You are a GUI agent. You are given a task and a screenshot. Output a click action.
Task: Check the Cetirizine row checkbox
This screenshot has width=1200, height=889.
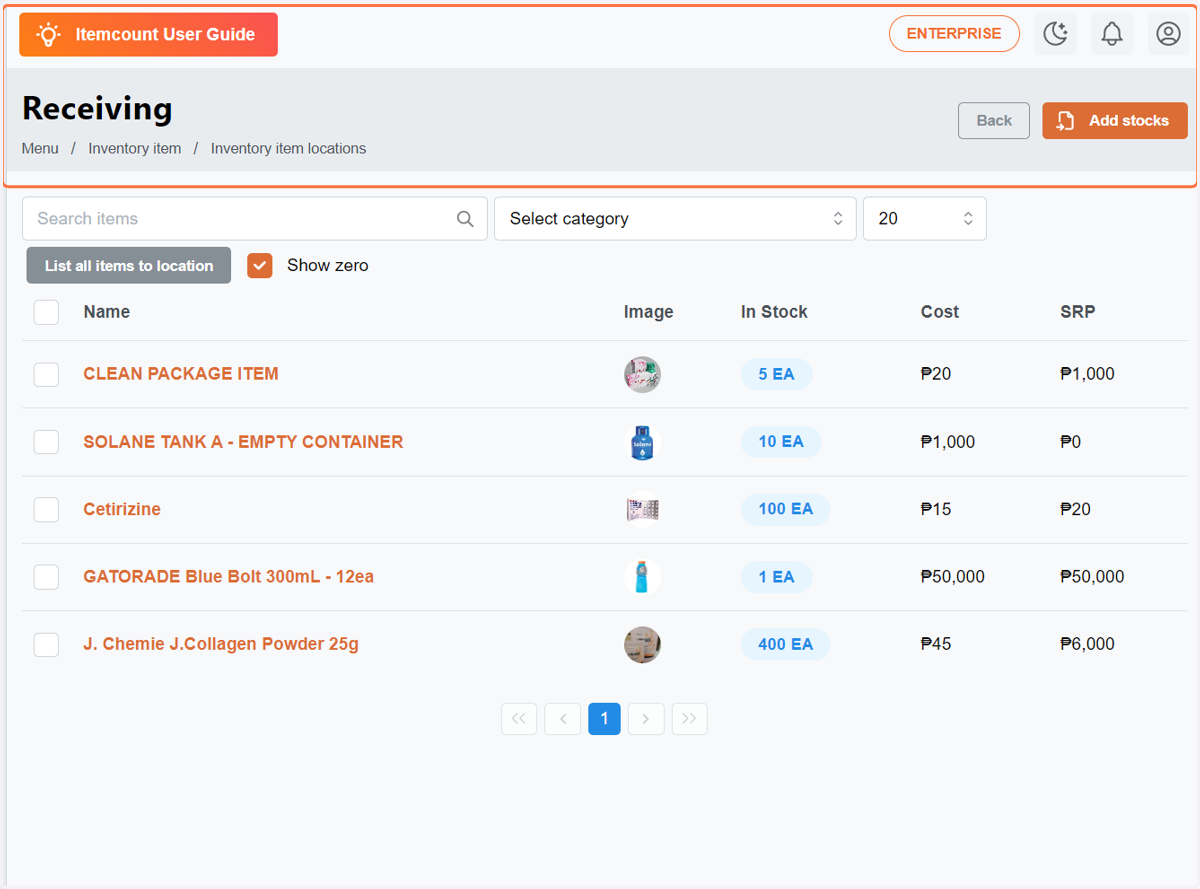[x=46, y=510]
